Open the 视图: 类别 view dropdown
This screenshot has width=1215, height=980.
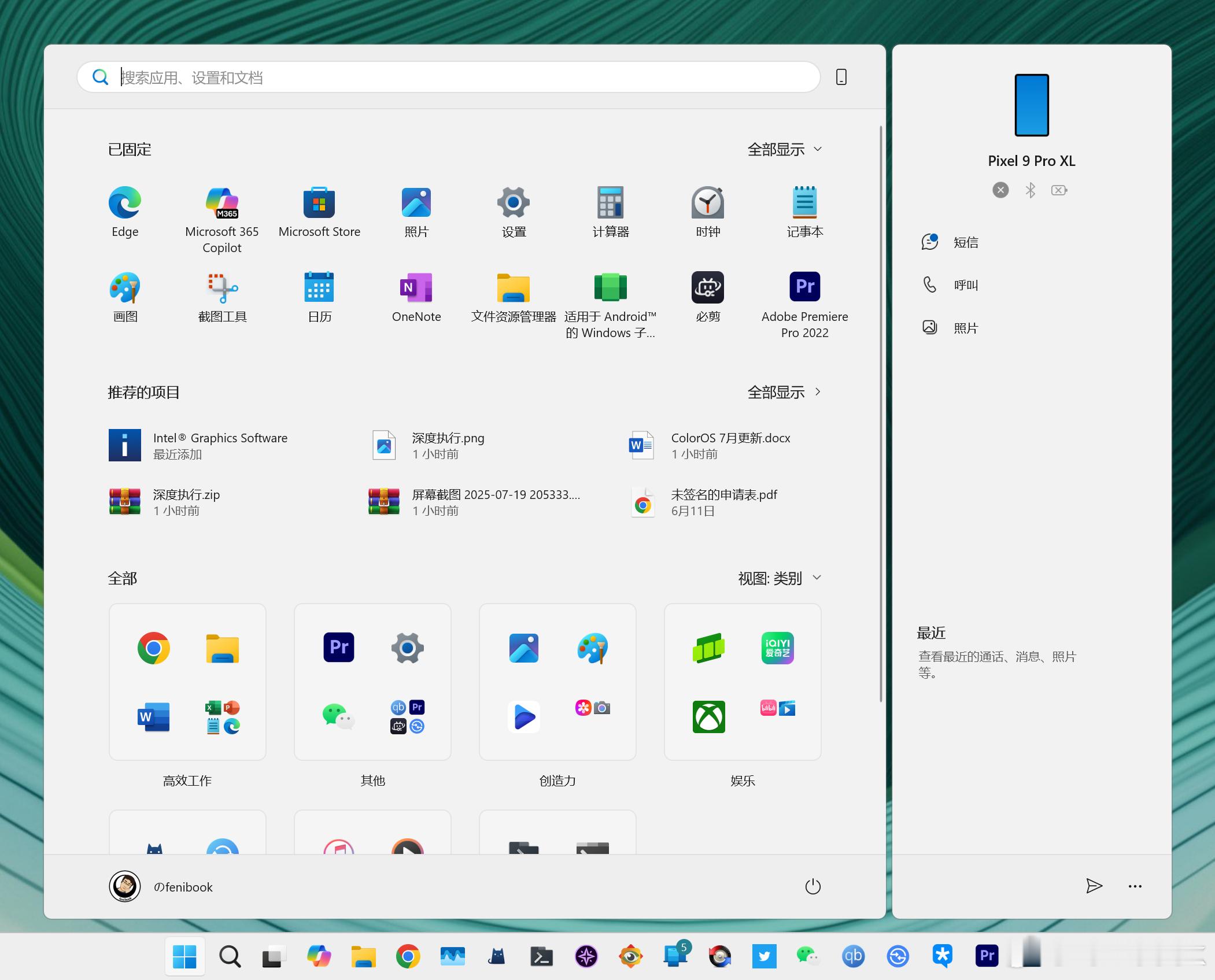(780, 578)
